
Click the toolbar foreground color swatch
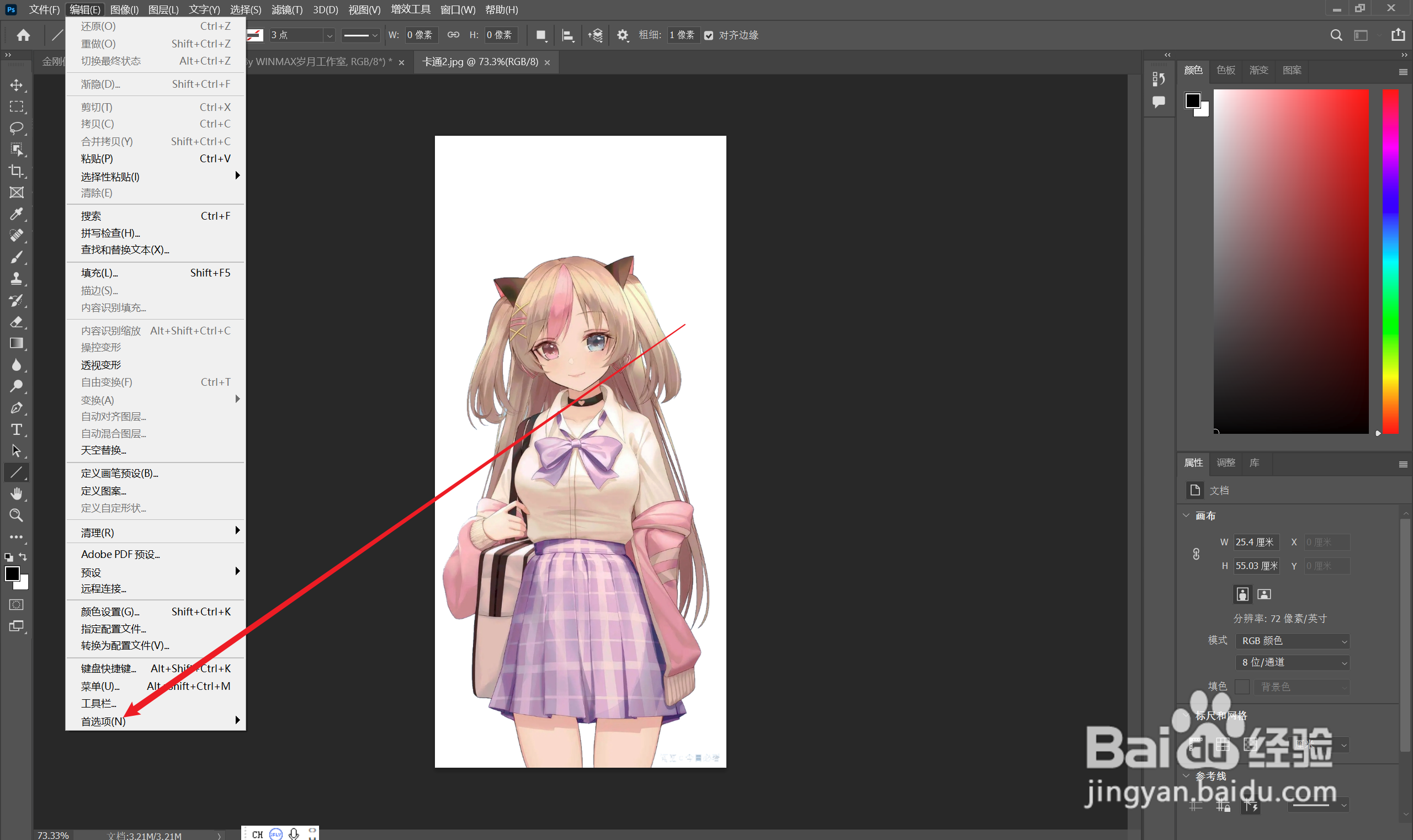[12, 573]
